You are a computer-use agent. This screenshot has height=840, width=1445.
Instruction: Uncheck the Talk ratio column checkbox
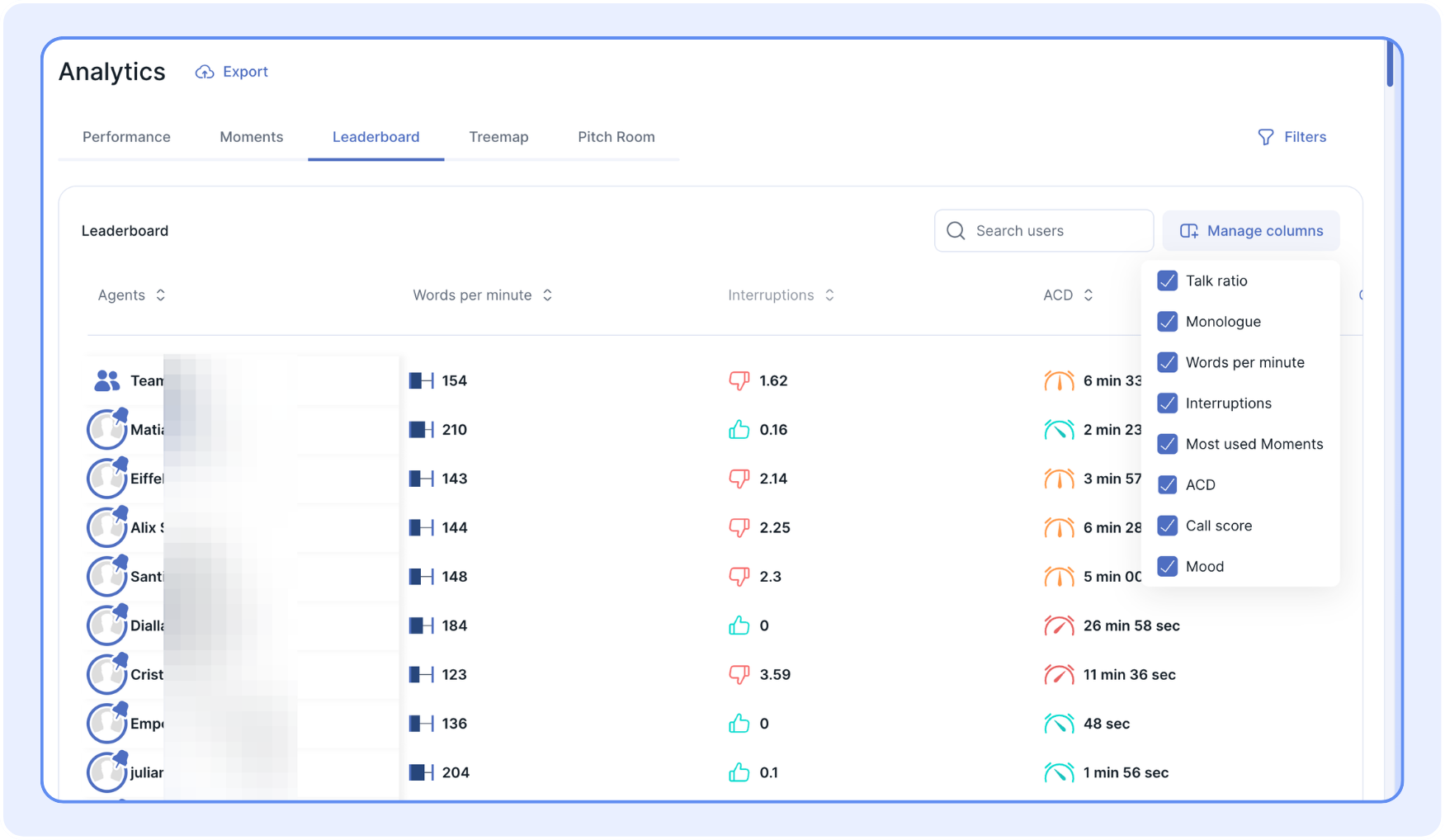(1167, 281)
